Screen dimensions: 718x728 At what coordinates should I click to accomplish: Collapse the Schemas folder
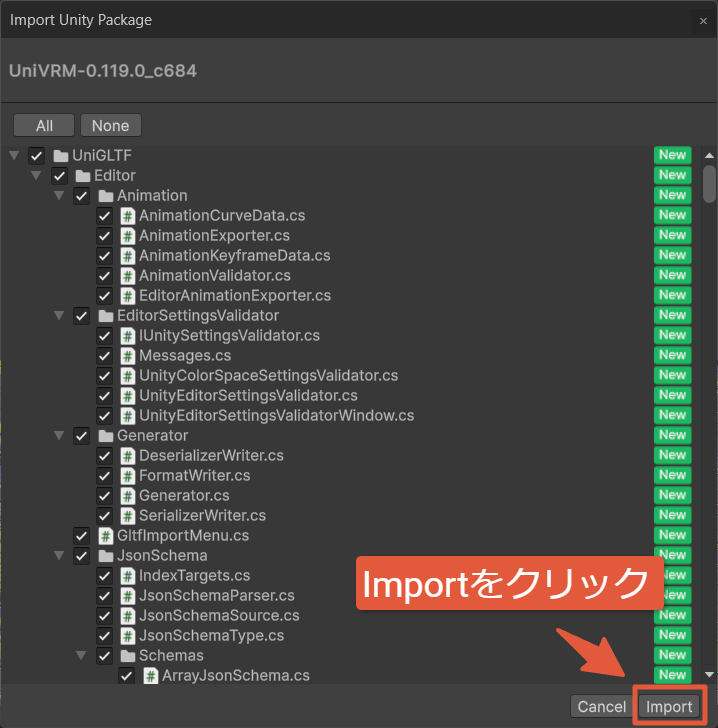(81, 655)
